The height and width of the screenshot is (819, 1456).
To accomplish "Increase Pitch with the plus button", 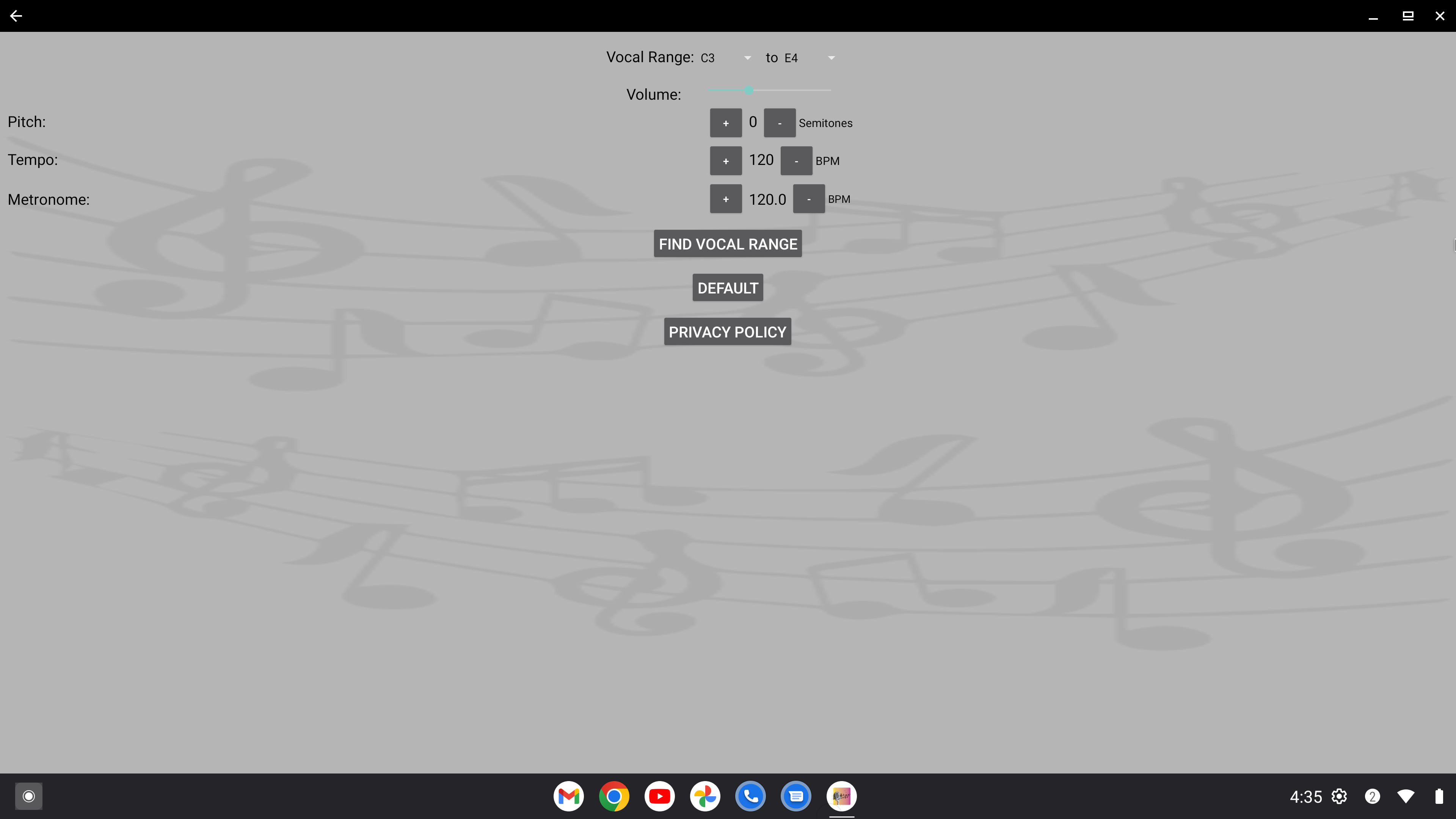I will [x=726, y=123].
